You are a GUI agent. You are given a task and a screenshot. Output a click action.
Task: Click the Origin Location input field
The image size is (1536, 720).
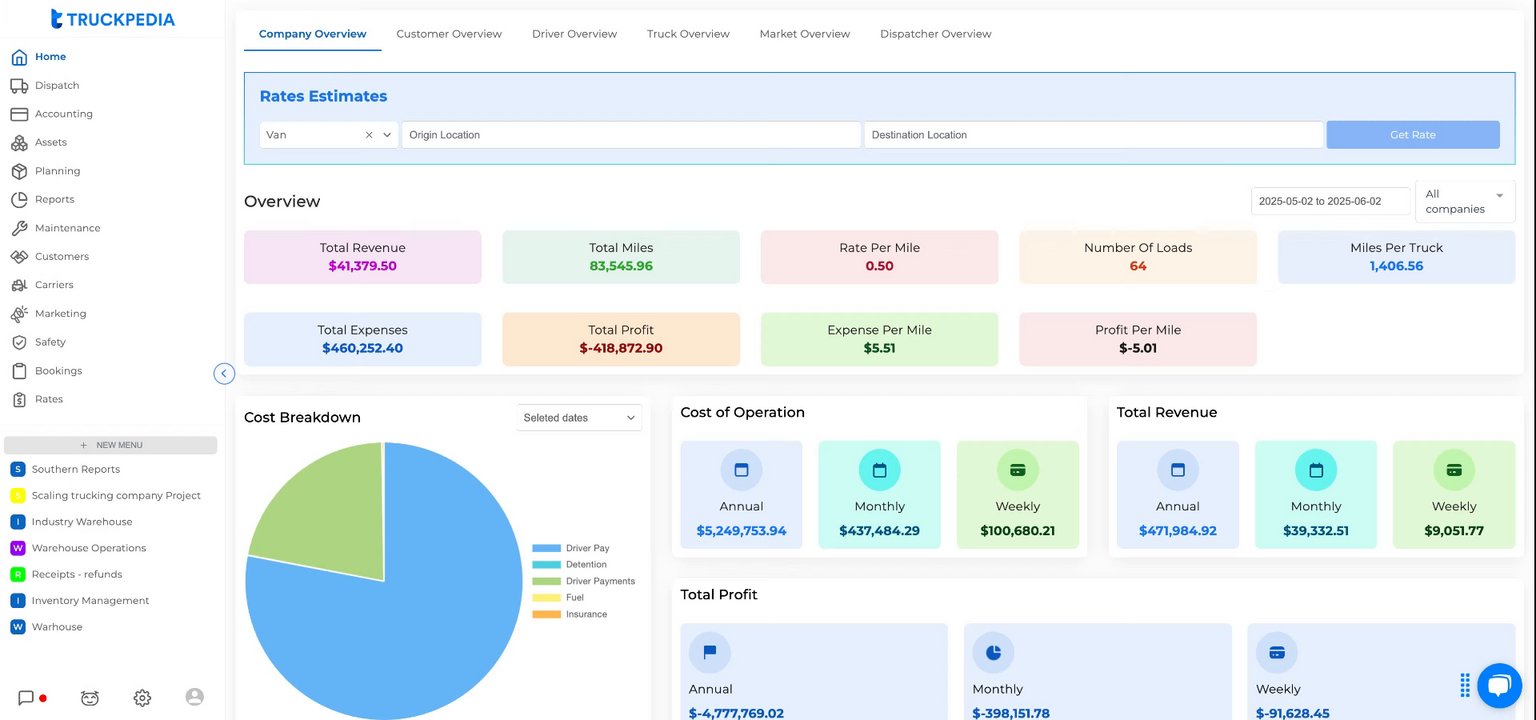click(631, 135)
